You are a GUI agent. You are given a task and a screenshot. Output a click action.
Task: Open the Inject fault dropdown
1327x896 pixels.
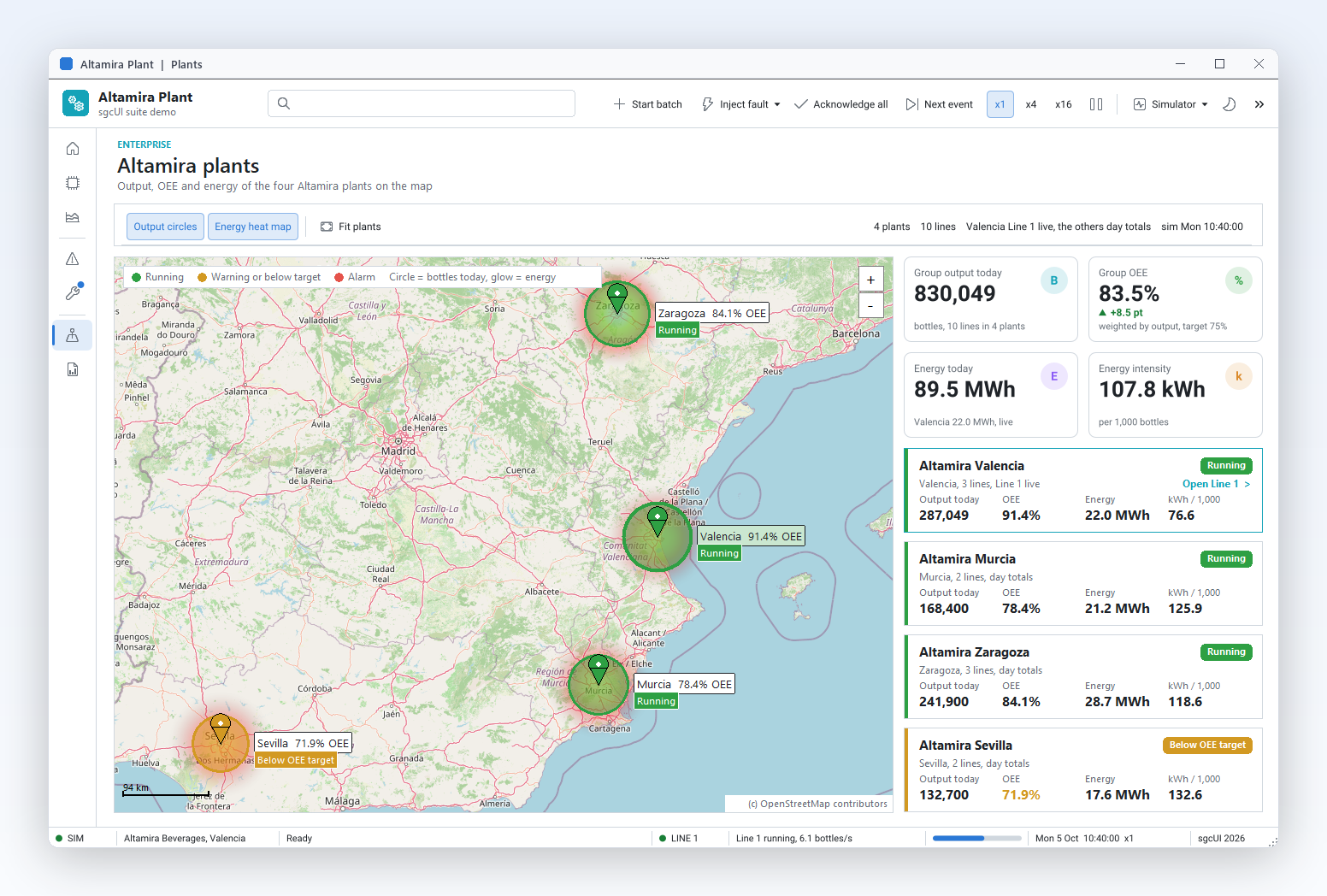[x=740, y=104]
